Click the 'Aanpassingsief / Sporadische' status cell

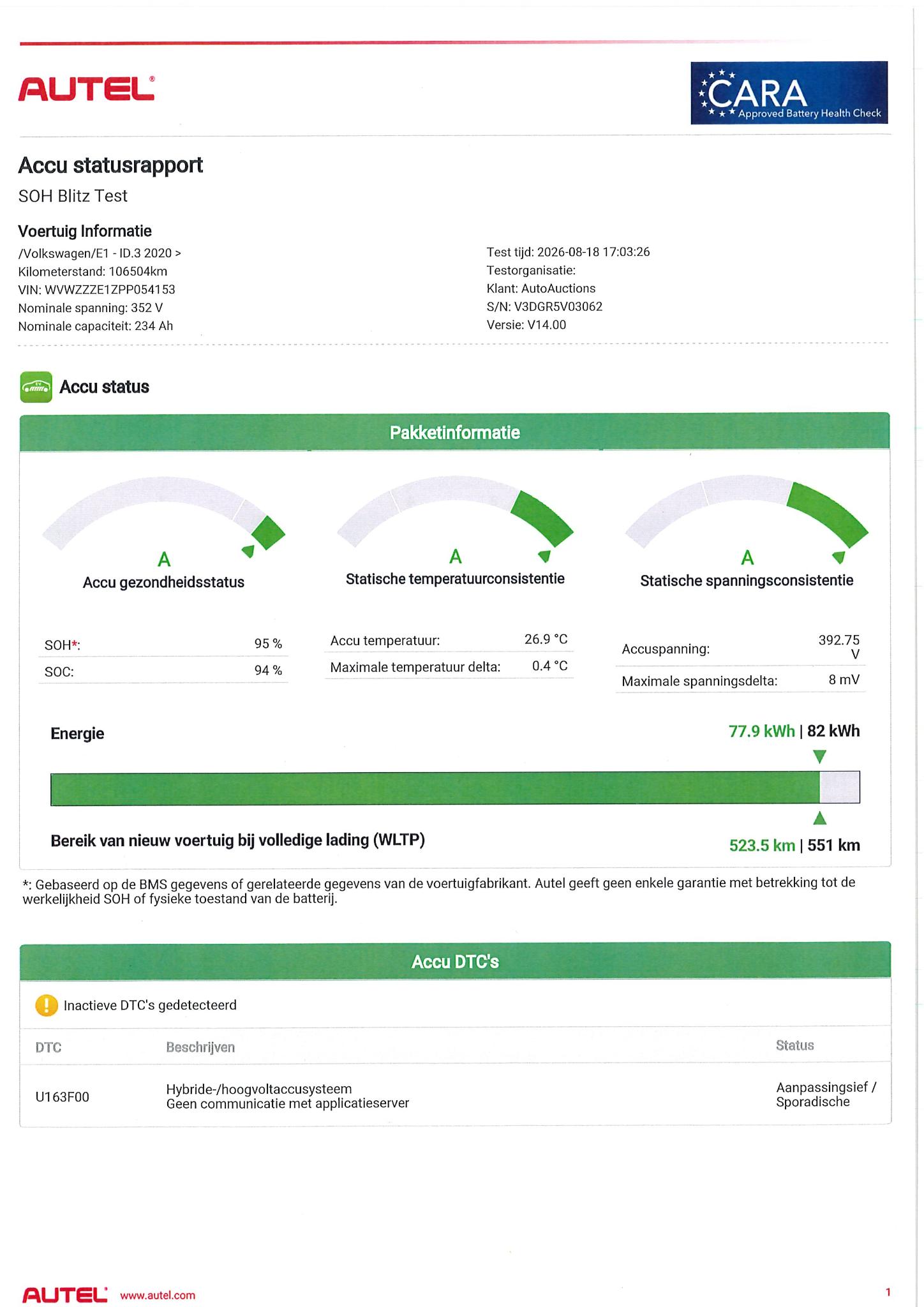point(826,1094)
